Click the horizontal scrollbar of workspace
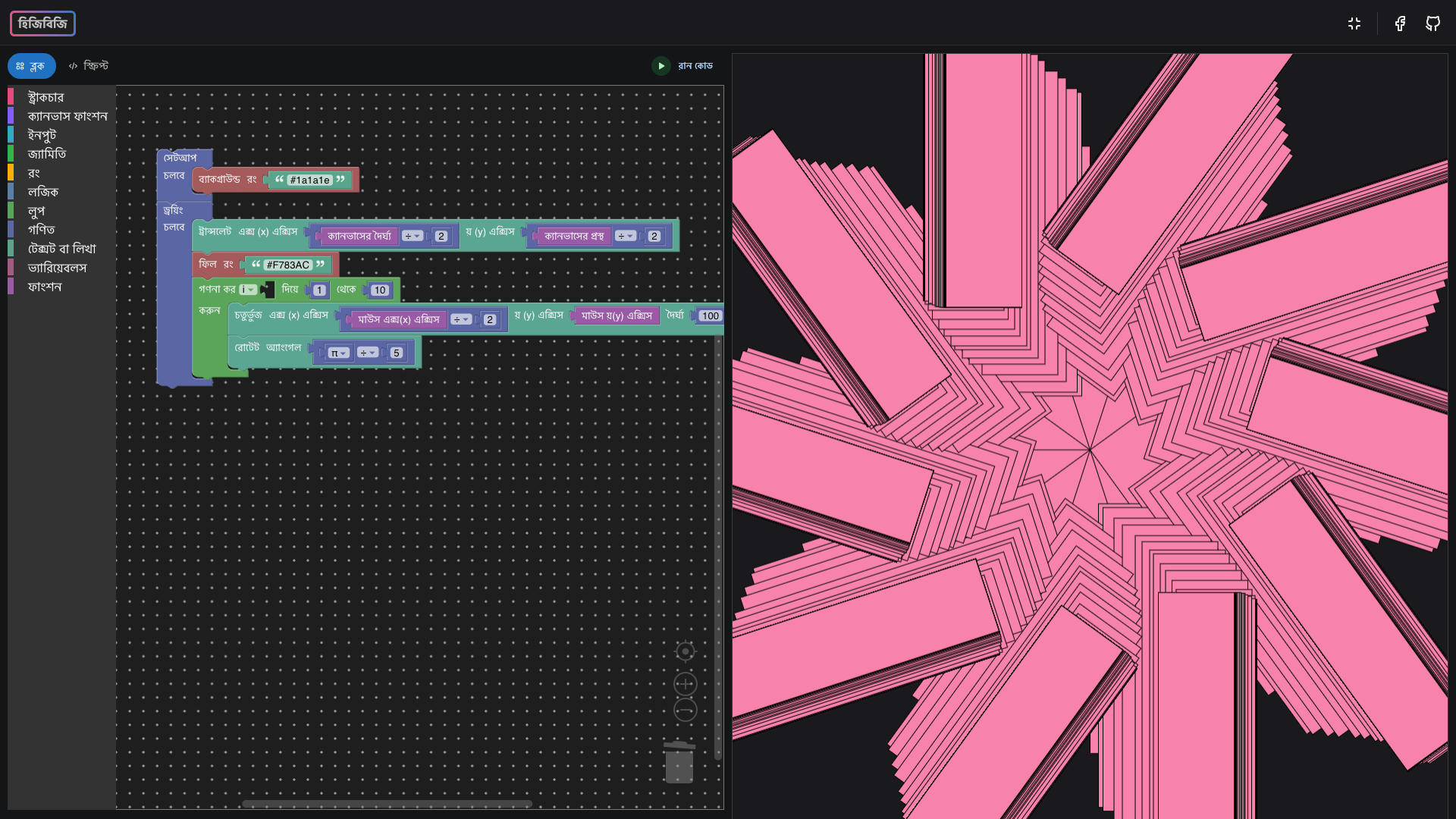The height and width of the screenshot is (819, 1456). click(x=387, y=804)
